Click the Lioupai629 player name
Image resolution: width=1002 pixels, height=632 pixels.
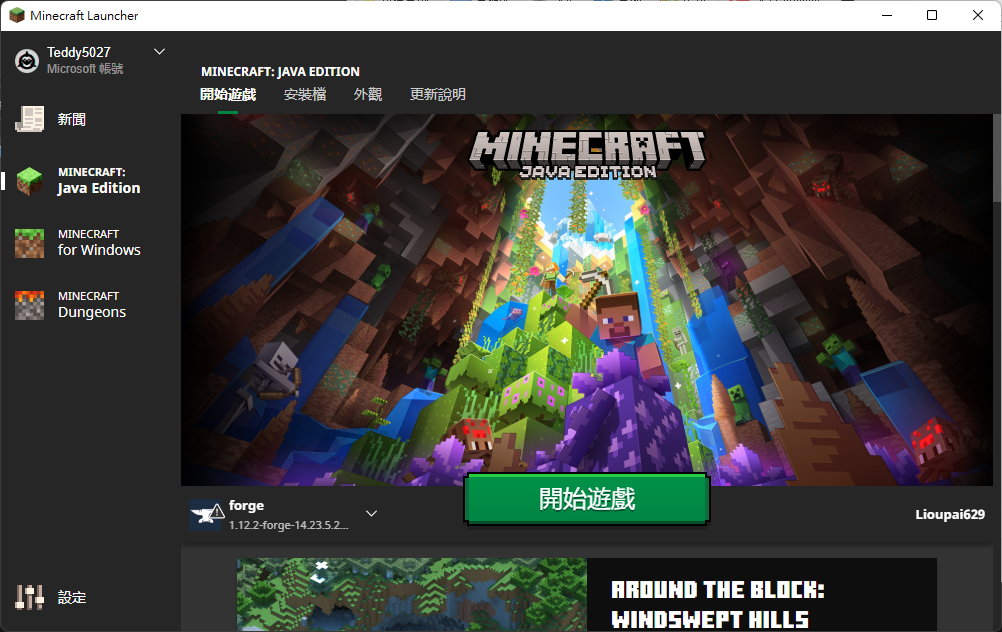(950, 514)
